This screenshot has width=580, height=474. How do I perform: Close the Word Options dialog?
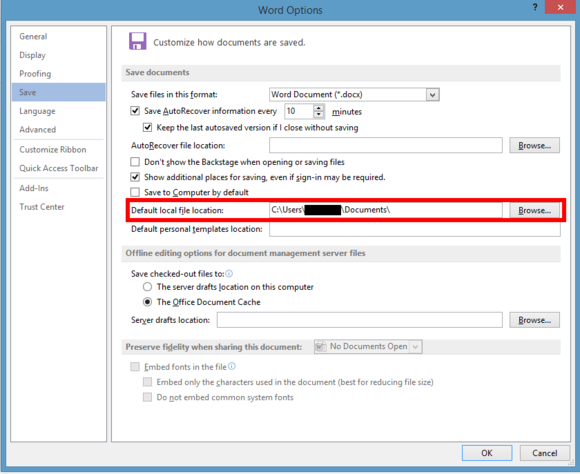pos(560,7)
